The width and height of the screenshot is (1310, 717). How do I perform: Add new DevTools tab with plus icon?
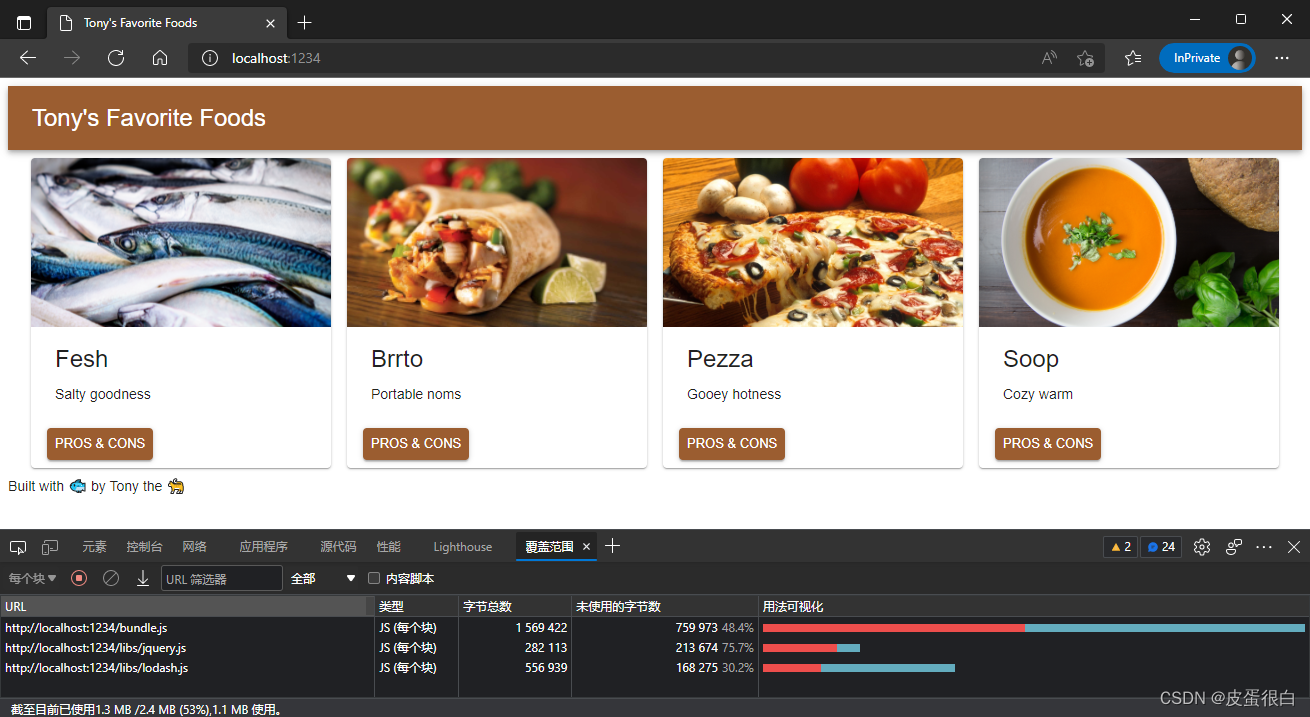613,546
